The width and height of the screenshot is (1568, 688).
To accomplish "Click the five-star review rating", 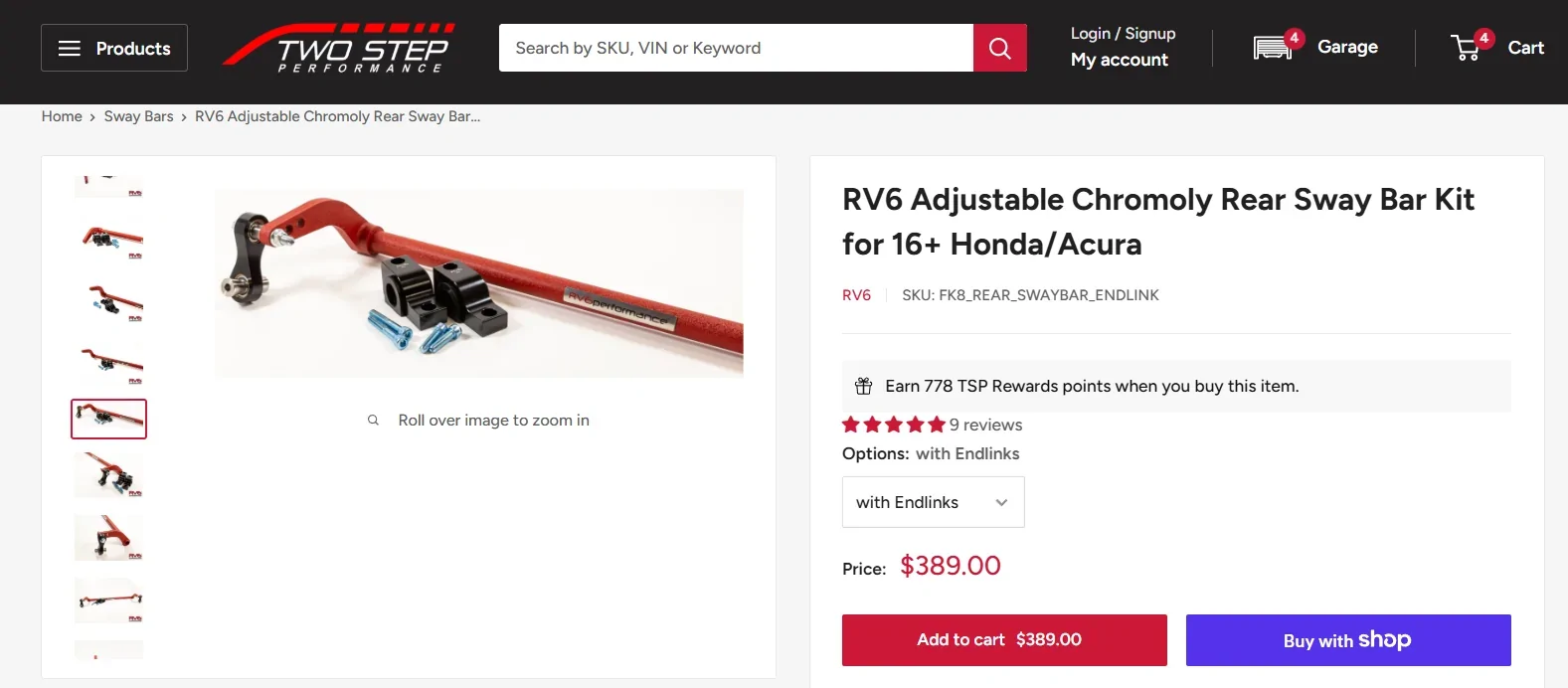I will click(x=893, y=425).
